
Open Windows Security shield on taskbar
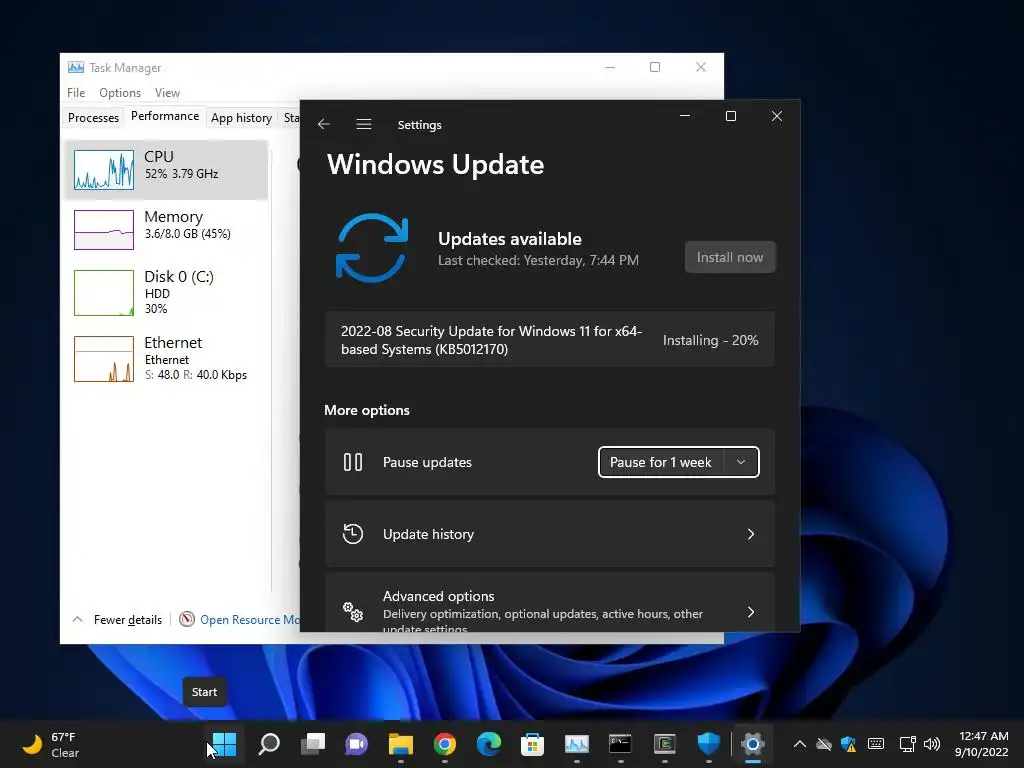pyautogui.click(x=709, y=744)
